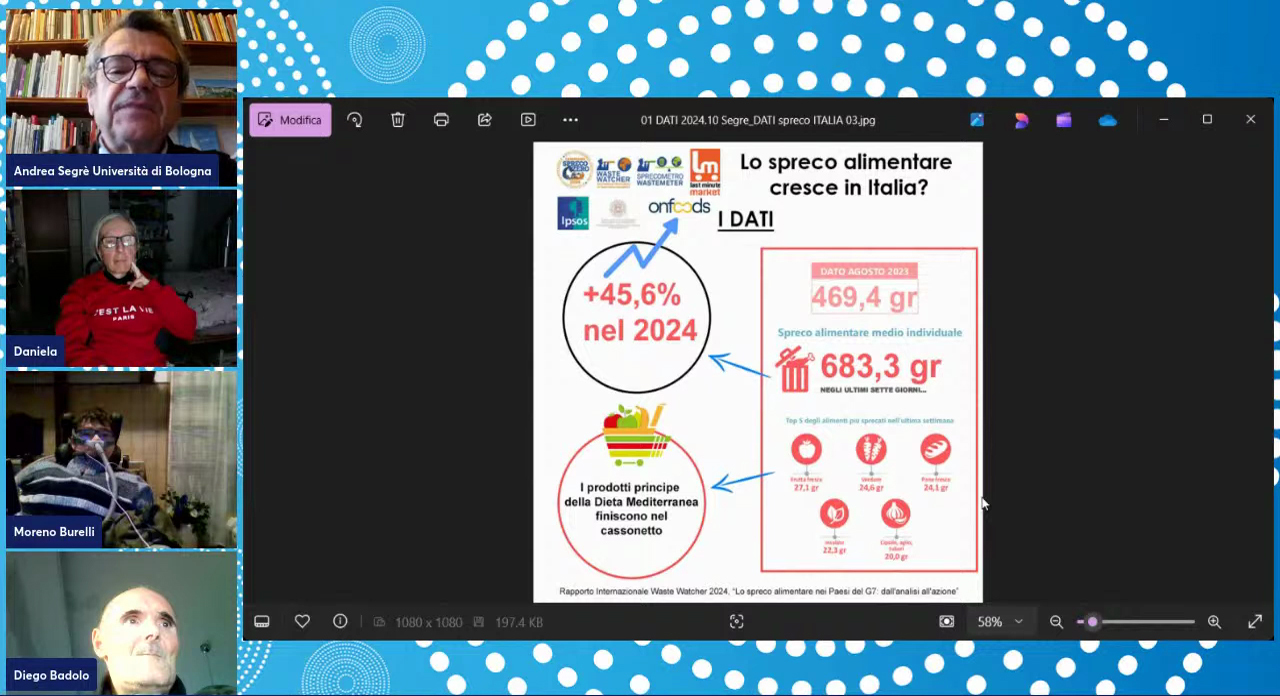Delete the photo using the trash icon
The width and height of the screenshot is (1280, 696).
point(398,120)
